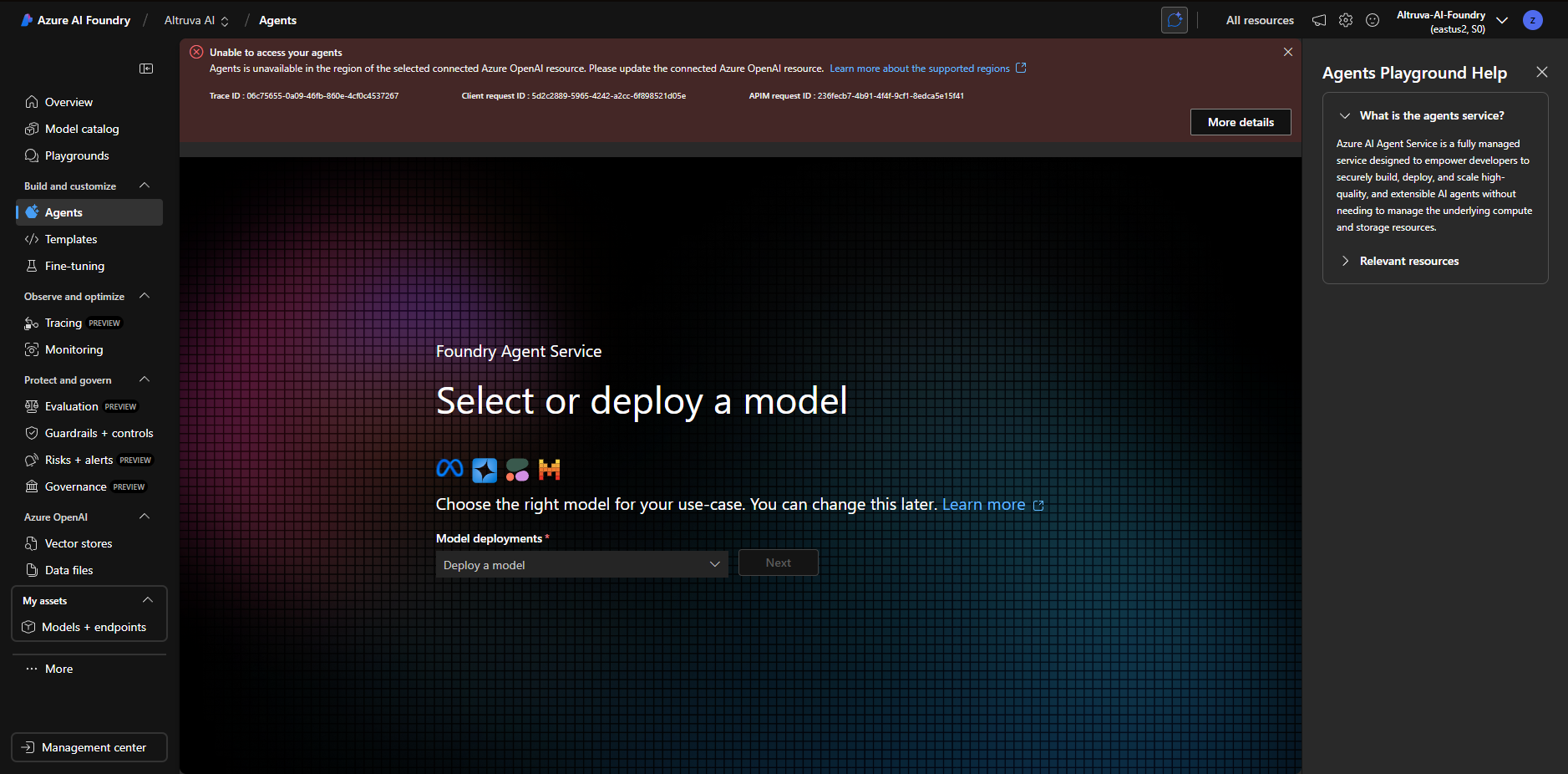This screenshot has width=1568, height=774.
Task: Select Agents in the sidebar
Action: [x=89, y=212]
